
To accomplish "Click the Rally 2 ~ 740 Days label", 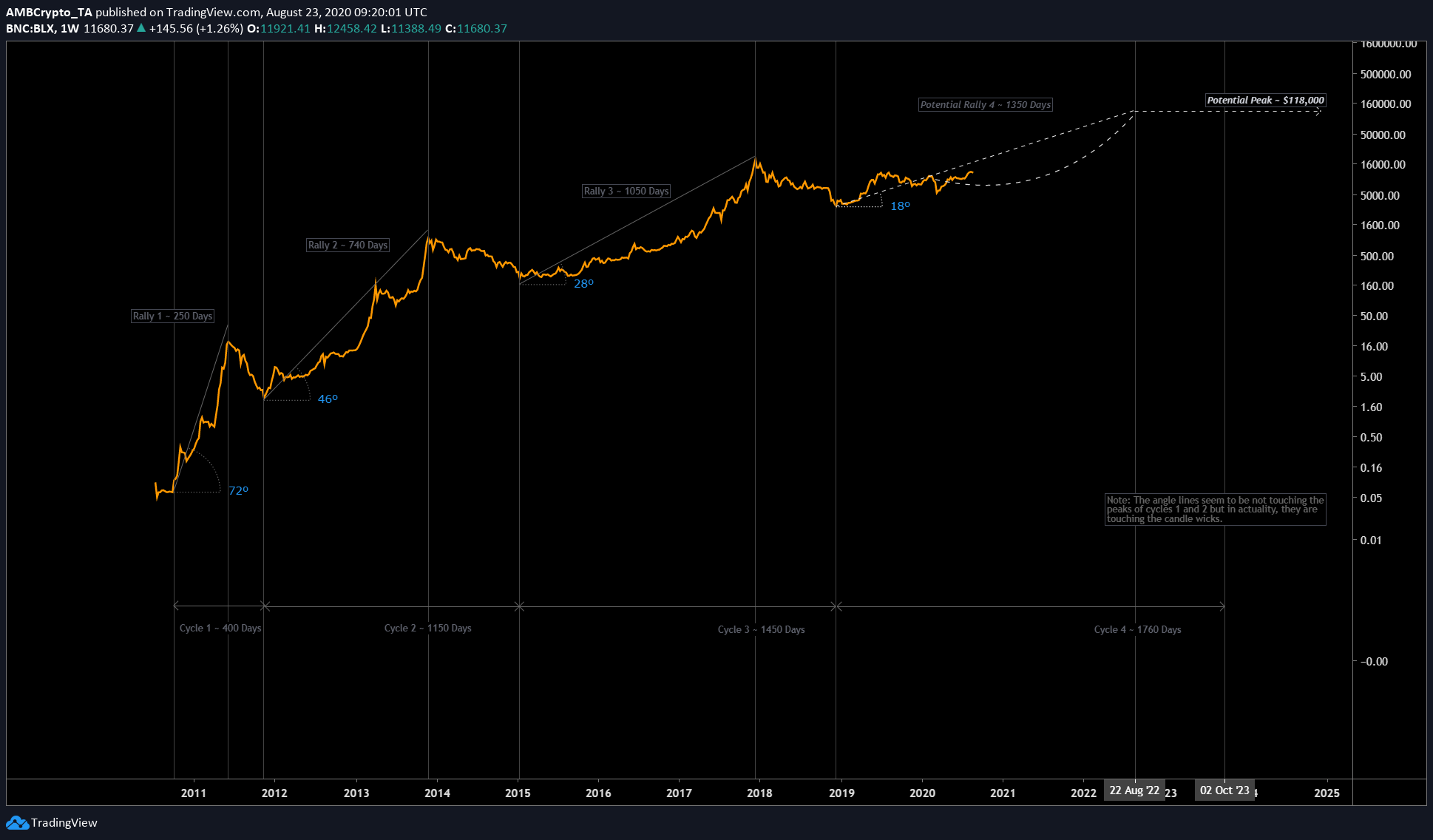I will (x=348, y=245).
